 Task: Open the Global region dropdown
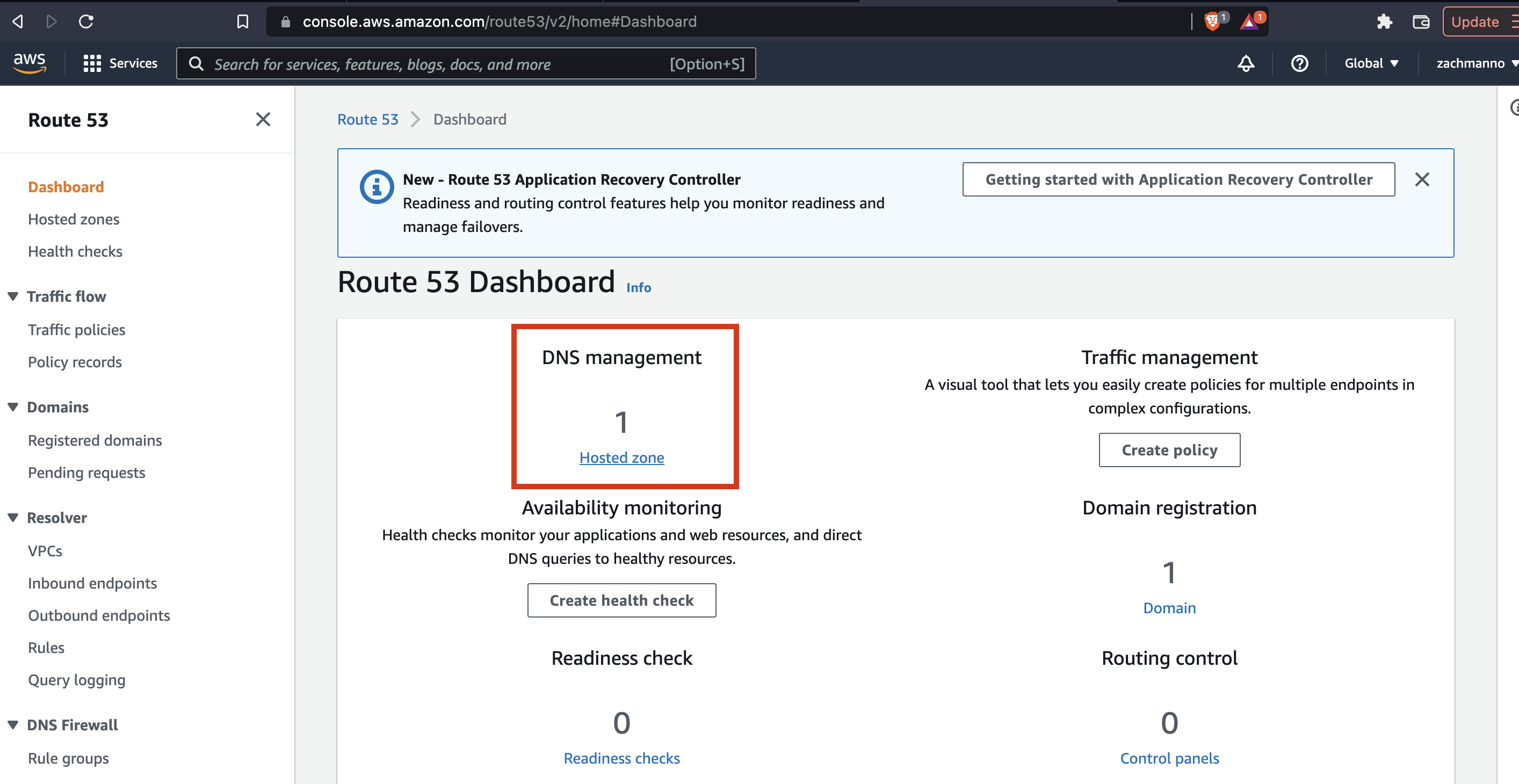(1371, 63)
